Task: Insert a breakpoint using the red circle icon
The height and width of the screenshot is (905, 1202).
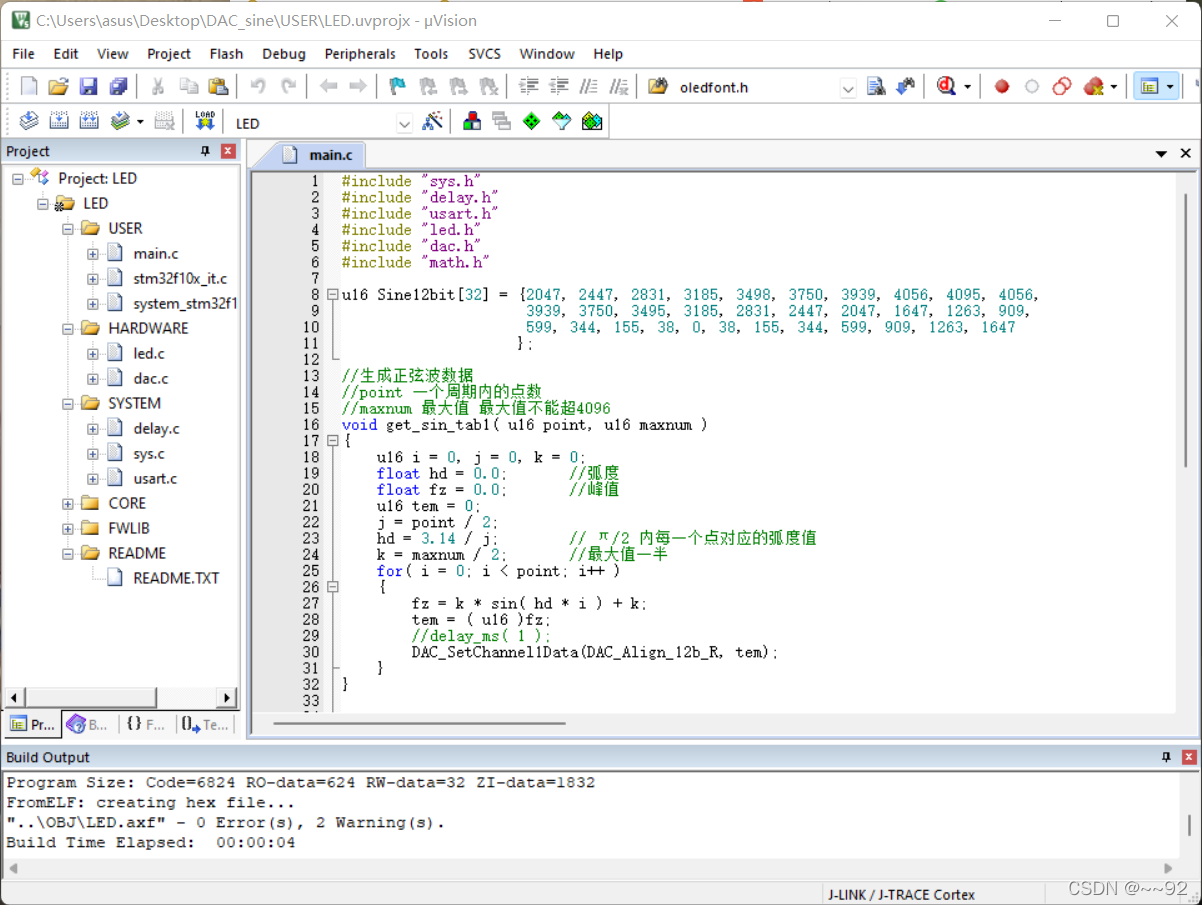Action: tap(1002, 87)
